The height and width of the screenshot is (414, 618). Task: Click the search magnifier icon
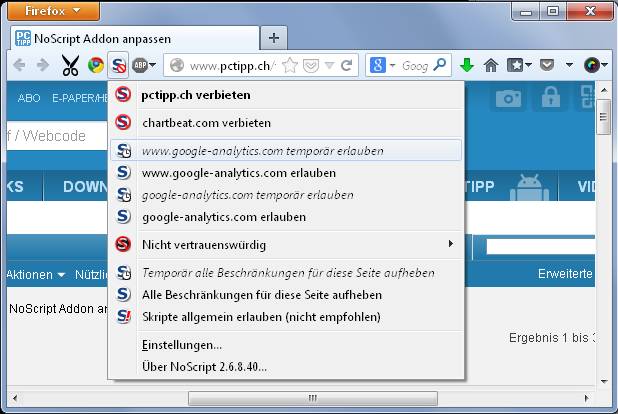(x=439, y=65)
